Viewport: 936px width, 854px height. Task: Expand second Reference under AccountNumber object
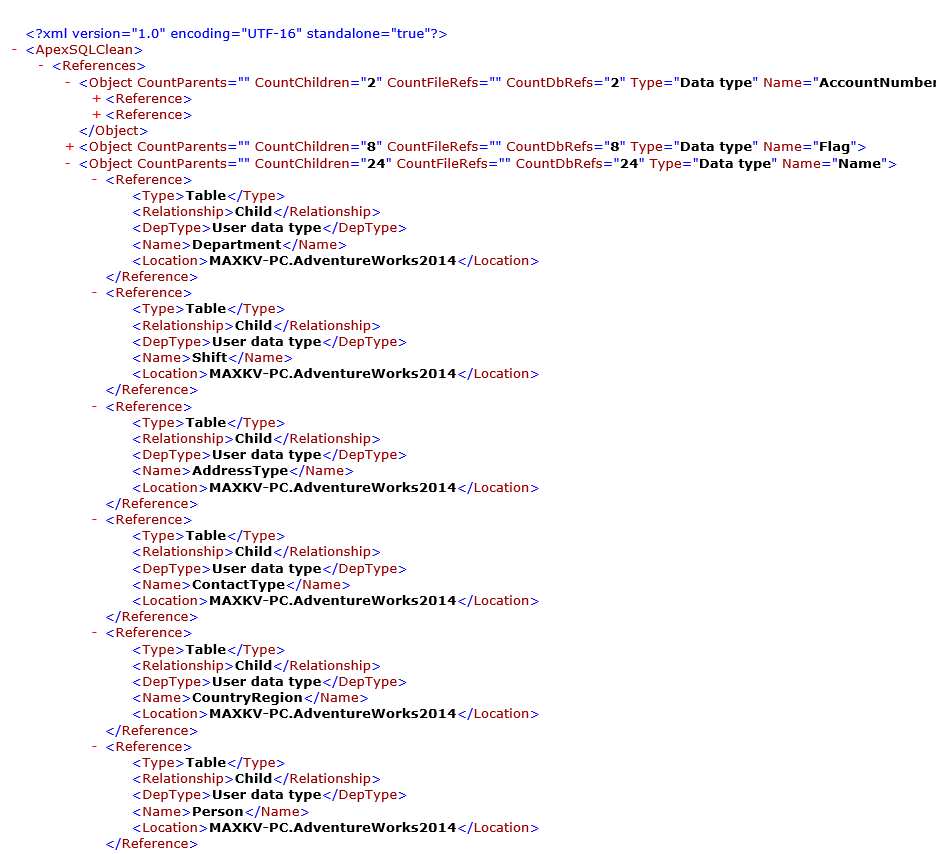(x=96, y=115)
